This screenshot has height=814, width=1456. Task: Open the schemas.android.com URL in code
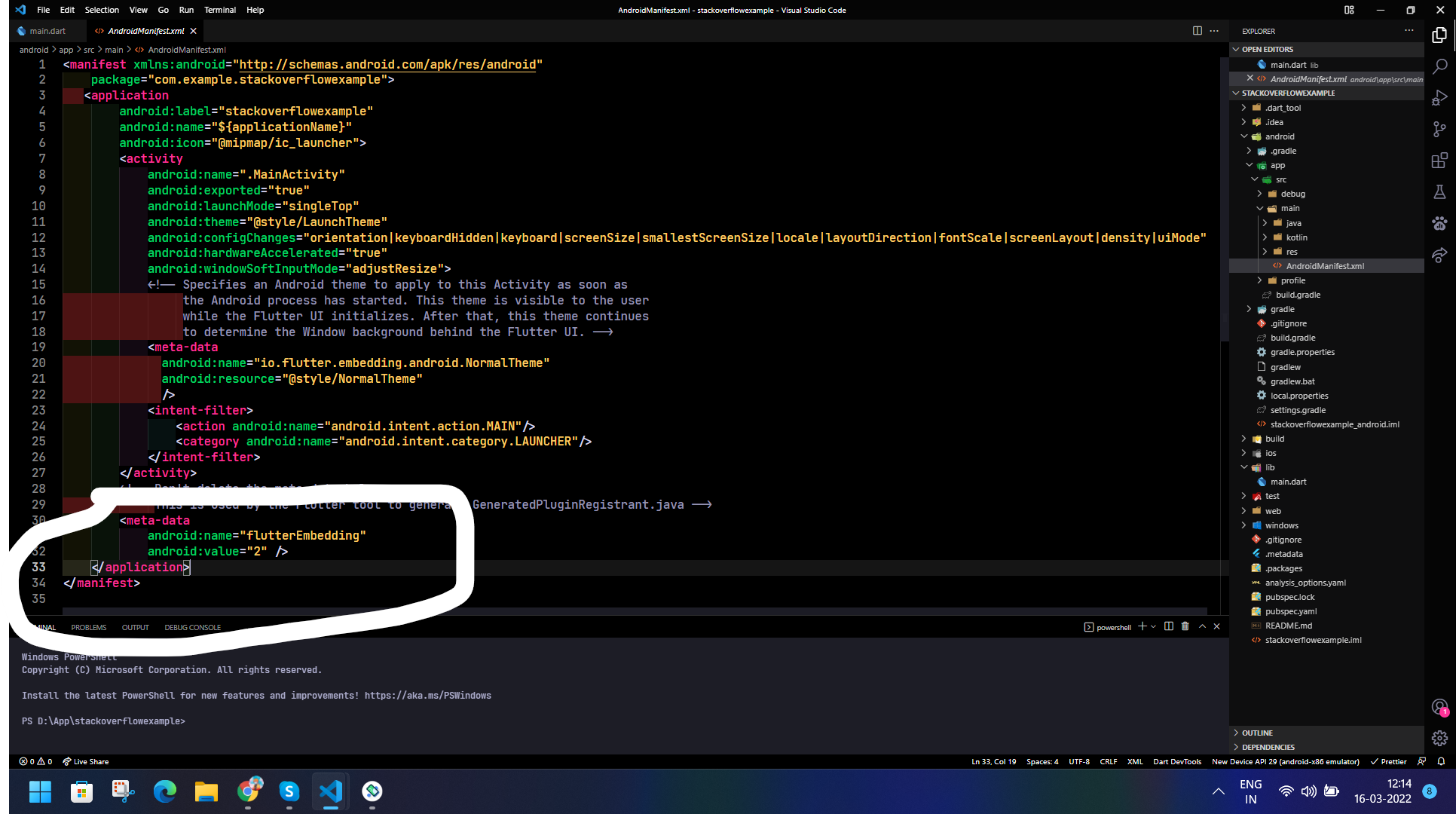[387, 65]
